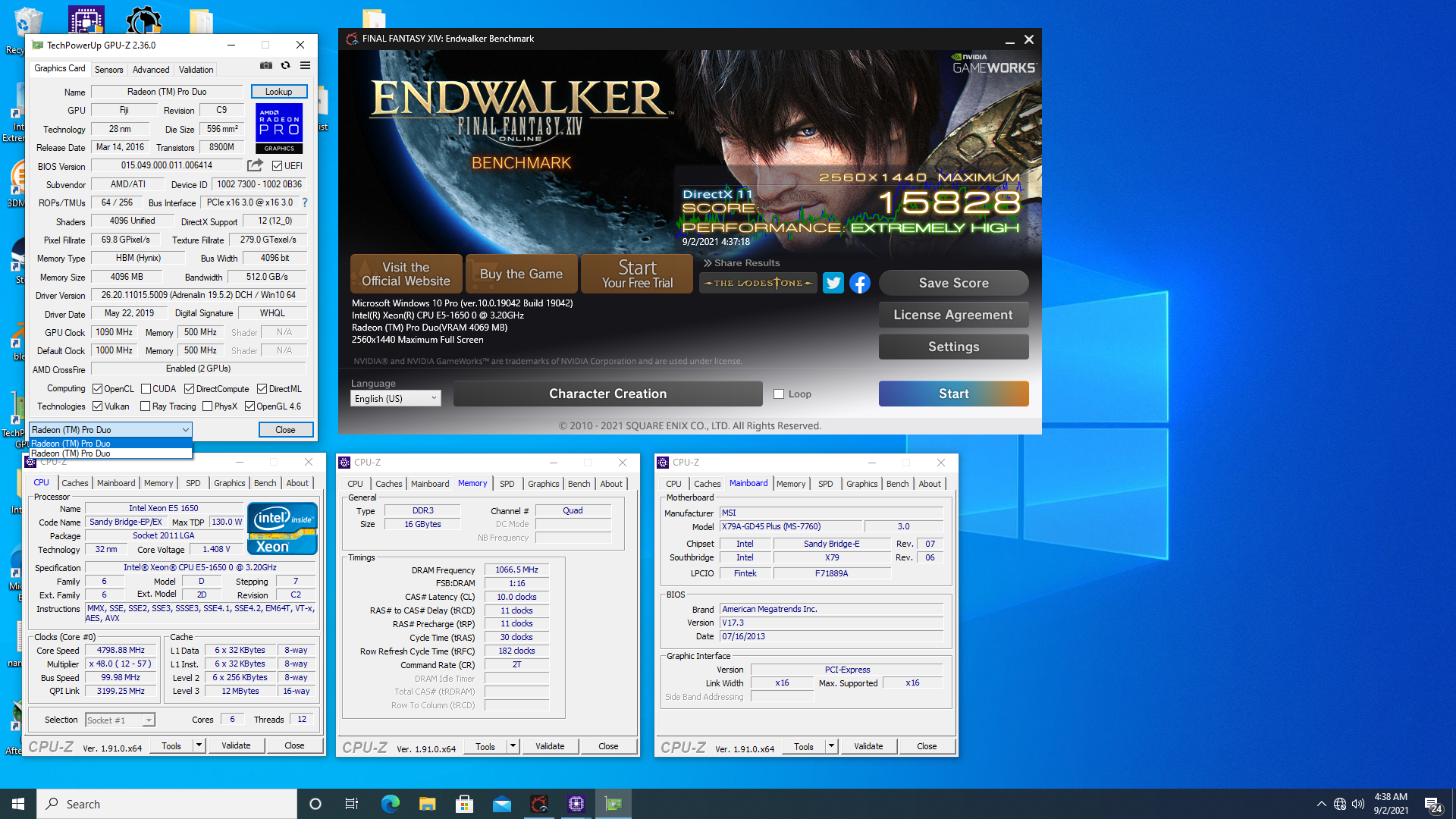The image size is (1456, 819).
Task: Click the Twitter bird icon in benchmark
Action: pos(833,283)
